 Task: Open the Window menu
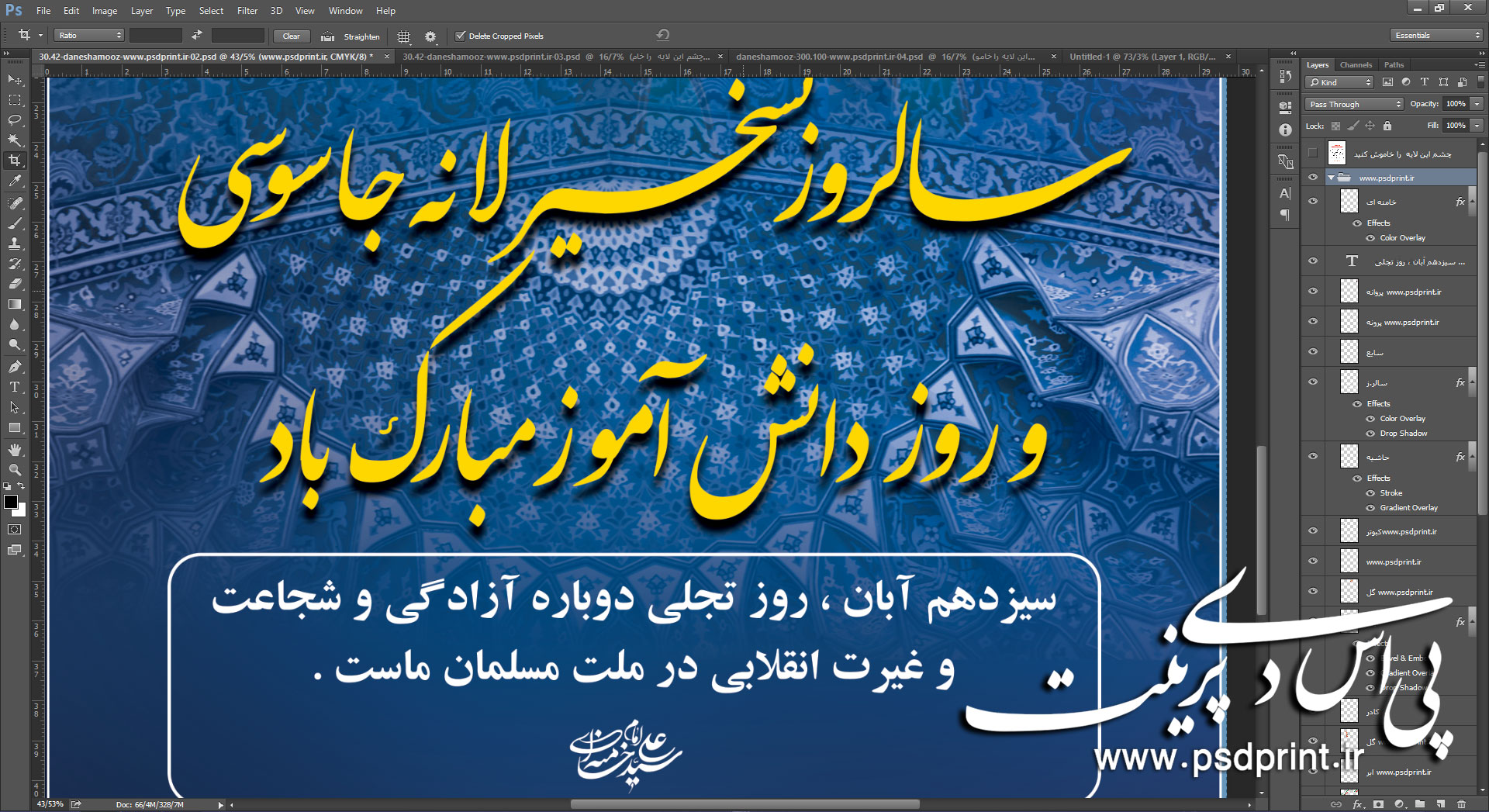point(345,11)
